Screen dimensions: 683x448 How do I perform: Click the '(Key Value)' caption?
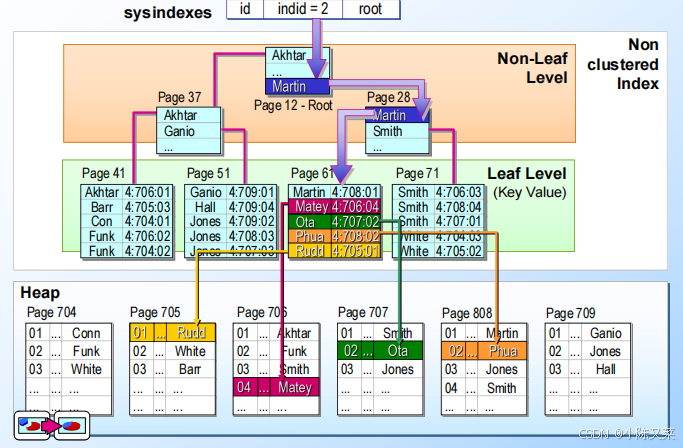[530, 192]
